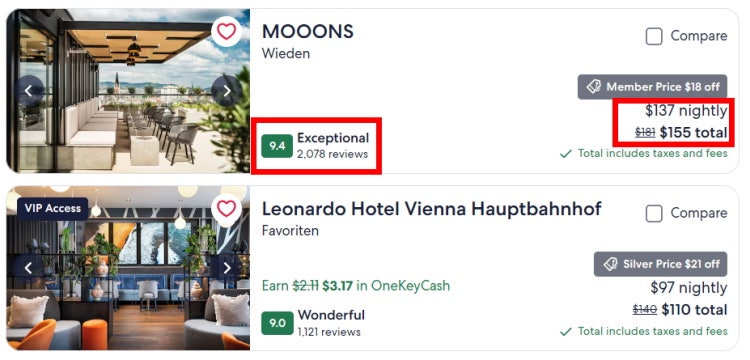This screenshot has width=750, height=360.
Task: Click the VIP Access badge
Action: (53, 208)
